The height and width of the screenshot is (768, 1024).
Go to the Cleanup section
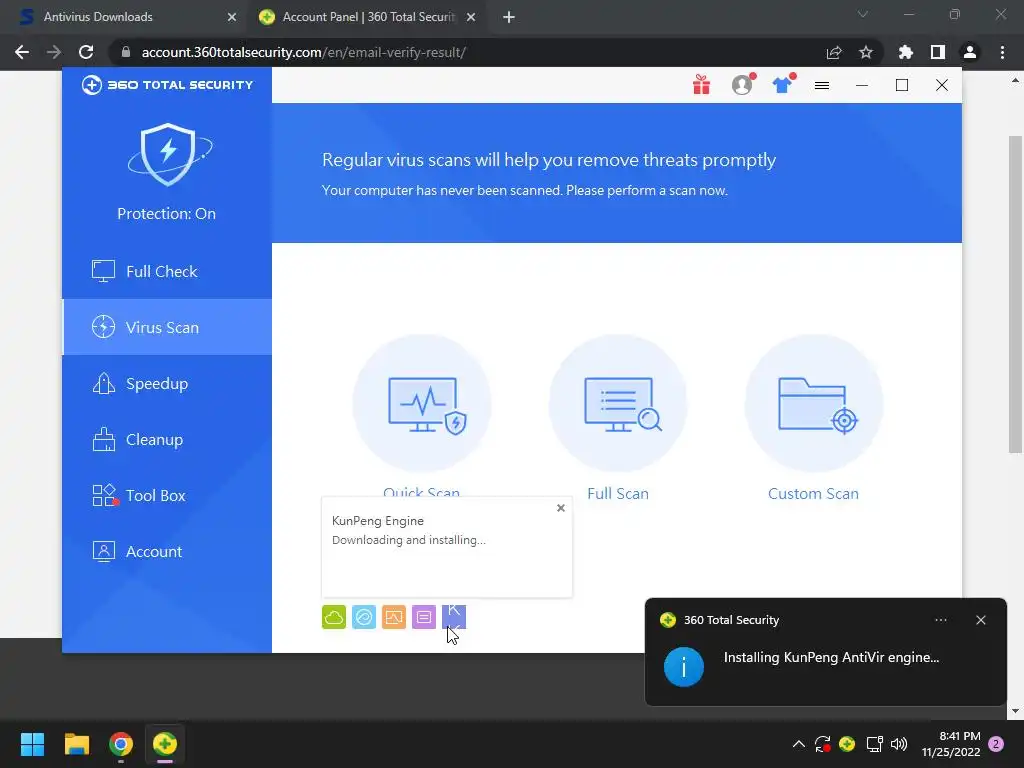[x=167, y=440]
